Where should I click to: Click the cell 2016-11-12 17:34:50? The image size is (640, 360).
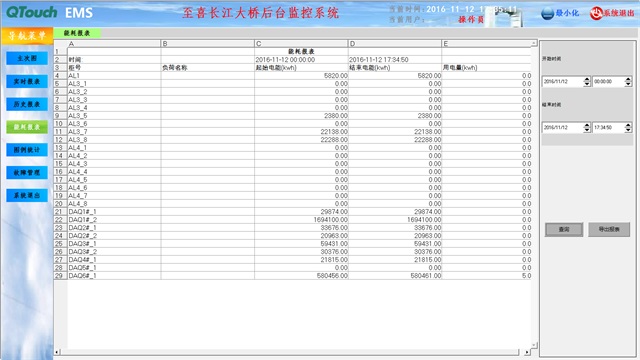tap(395, 60)
